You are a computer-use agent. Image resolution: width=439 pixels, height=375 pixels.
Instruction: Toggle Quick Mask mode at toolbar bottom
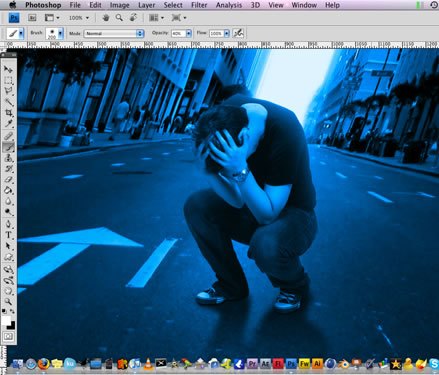tap(8, 336)
